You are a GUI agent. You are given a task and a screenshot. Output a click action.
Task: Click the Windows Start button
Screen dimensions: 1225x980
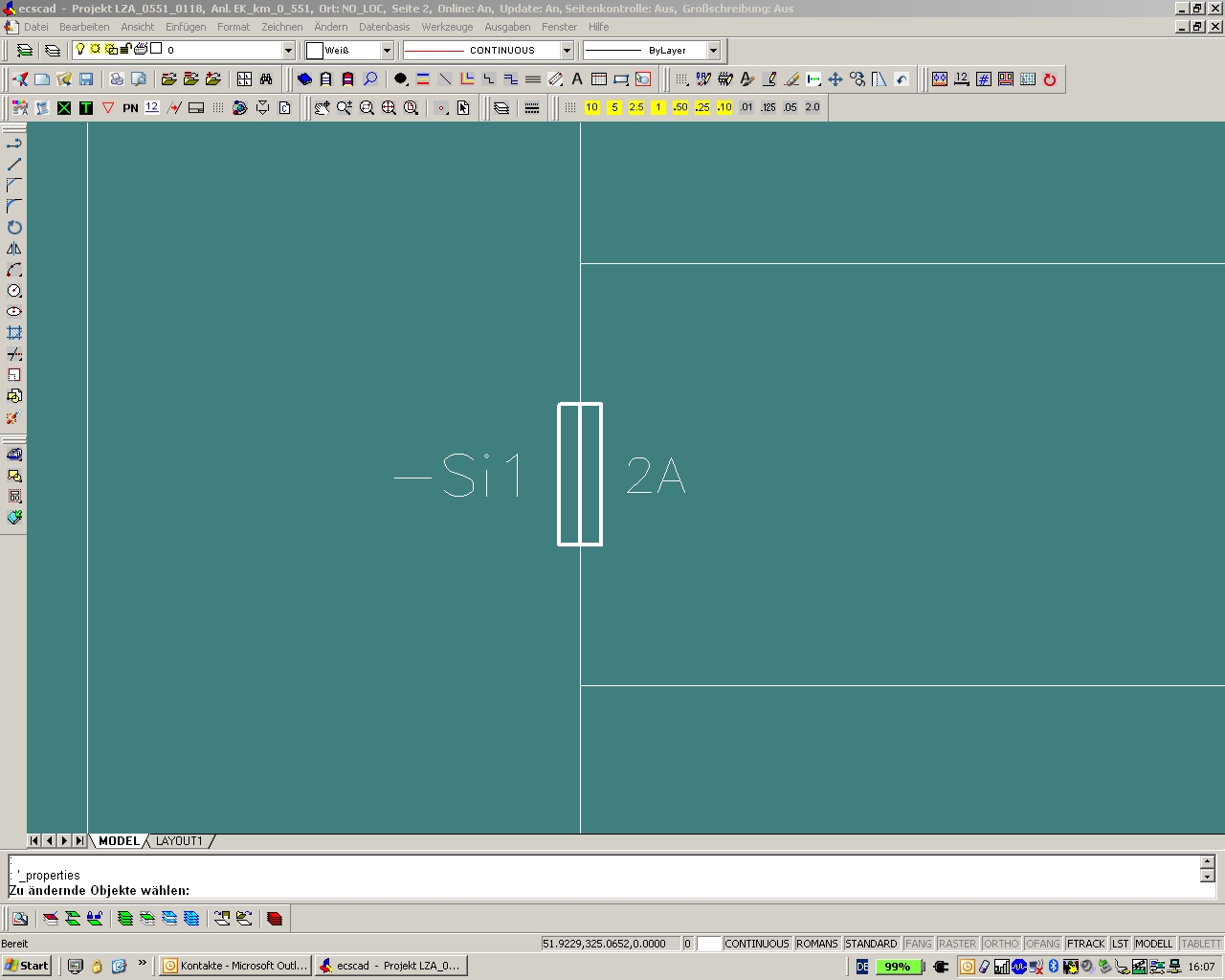(27, 966)
